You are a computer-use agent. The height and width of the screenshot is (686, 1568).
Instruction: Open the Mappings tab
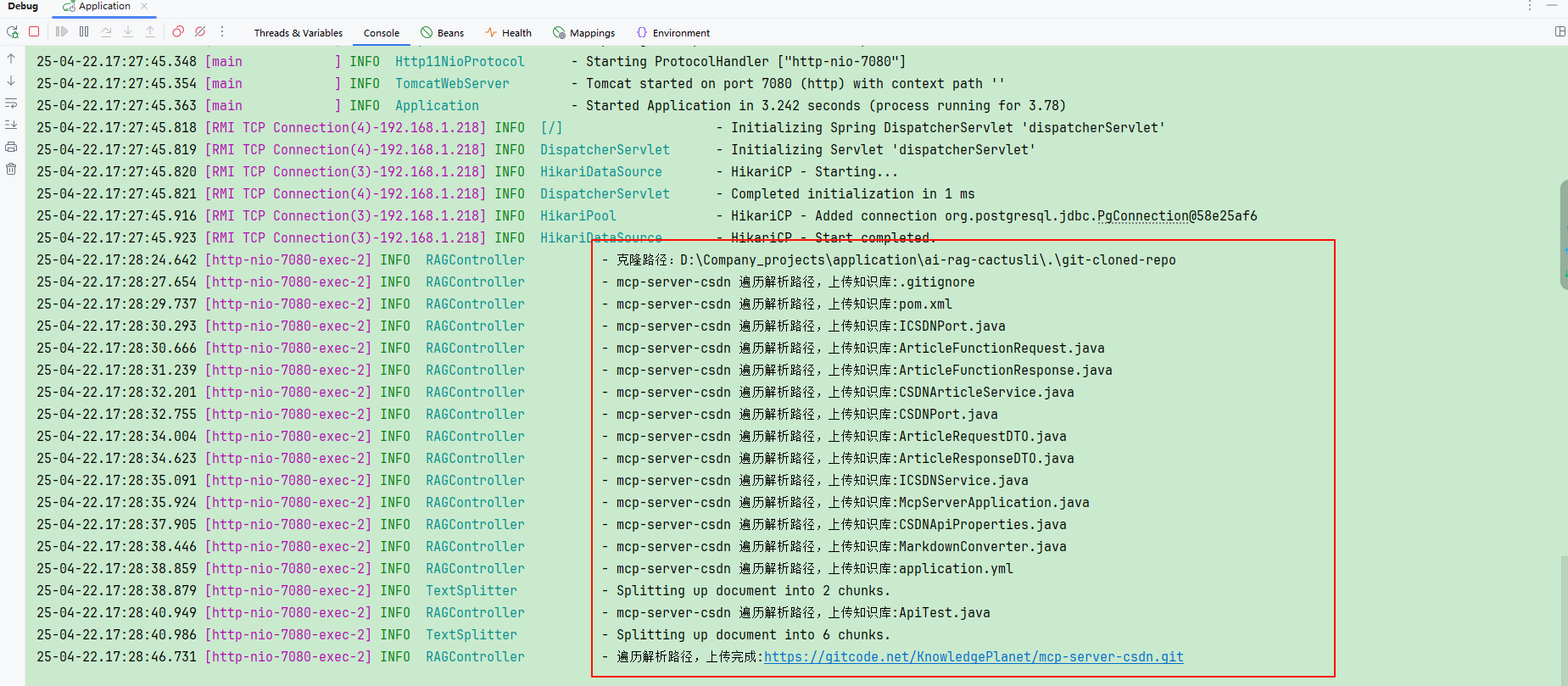(584, 33)
